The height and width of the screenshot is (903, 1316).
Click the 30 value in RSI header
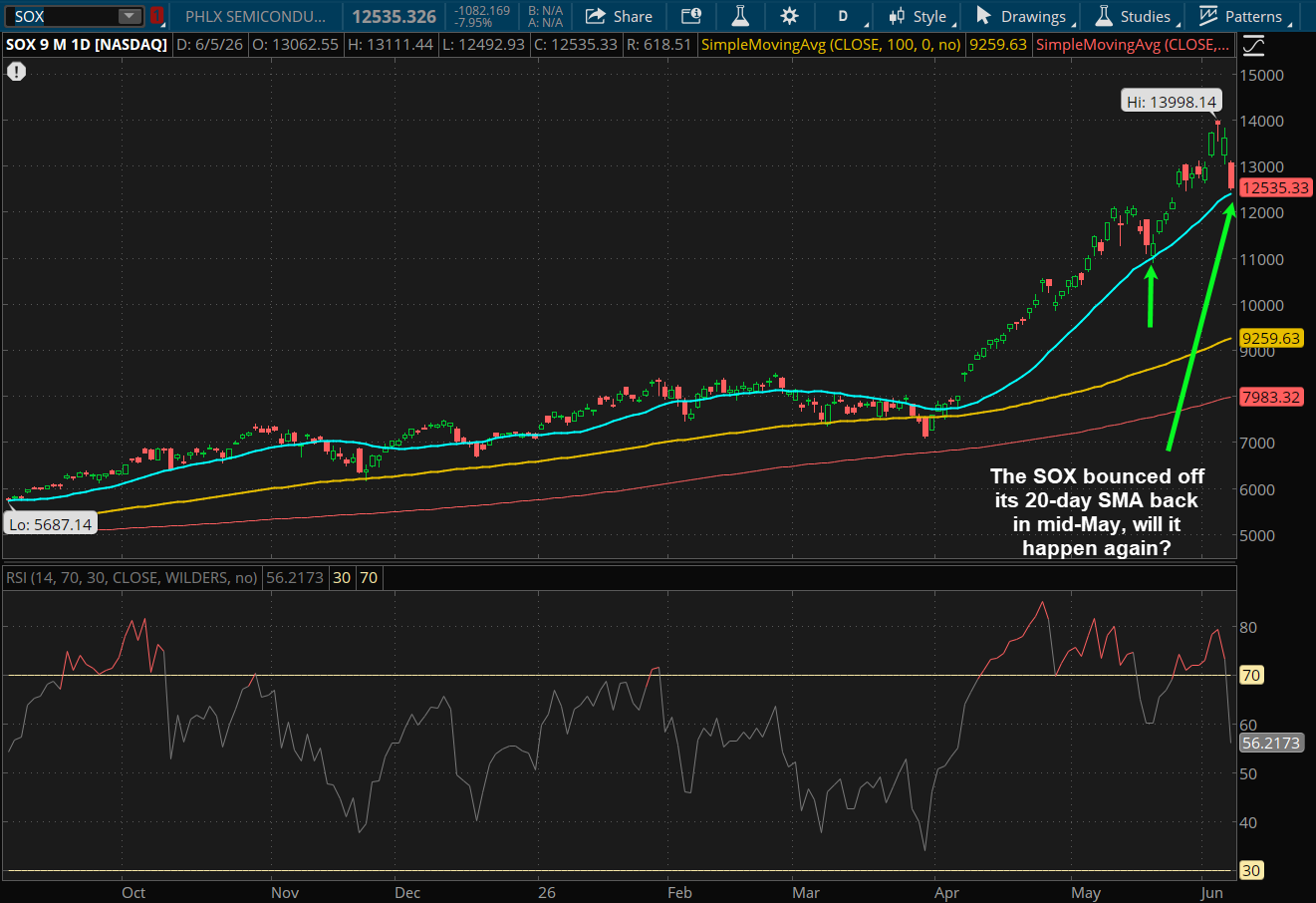[341, 577]
